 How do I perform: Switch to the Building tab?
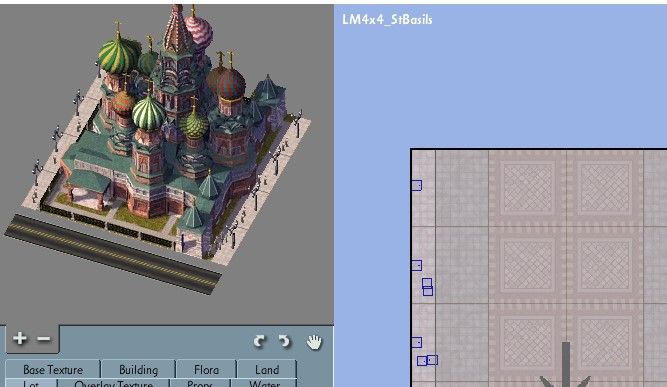click(x=138, y=370)
